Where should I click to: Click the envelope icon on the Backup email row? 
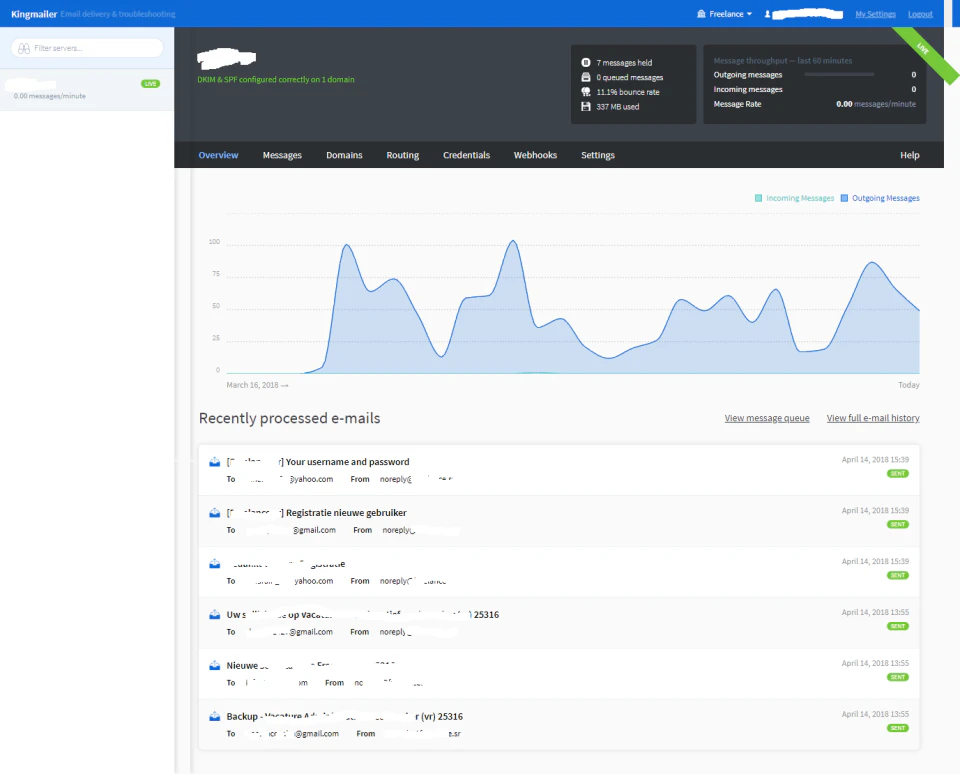(x=214, y=716)
